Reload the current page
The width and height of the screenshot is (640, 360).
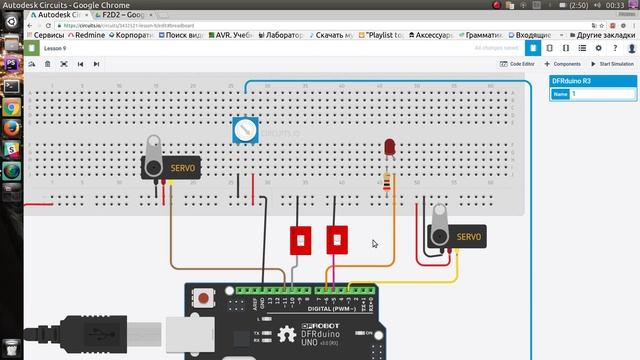[x=48, y=25]
